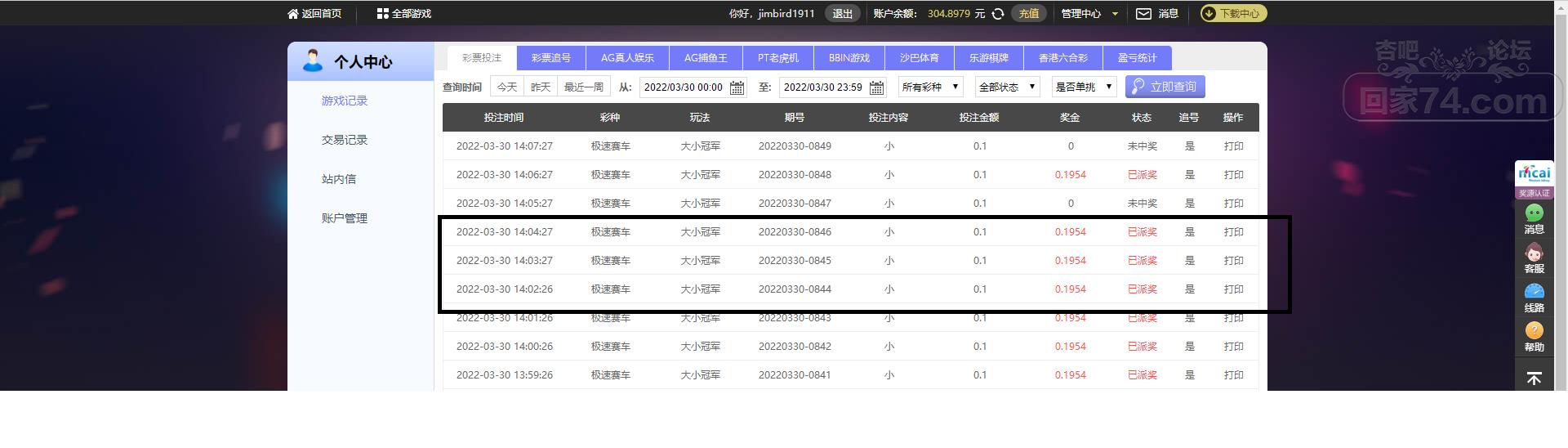This screenshot has height=448, width=1568.
Task: Click the 立即查询 search button
Action: point(1165,87)
